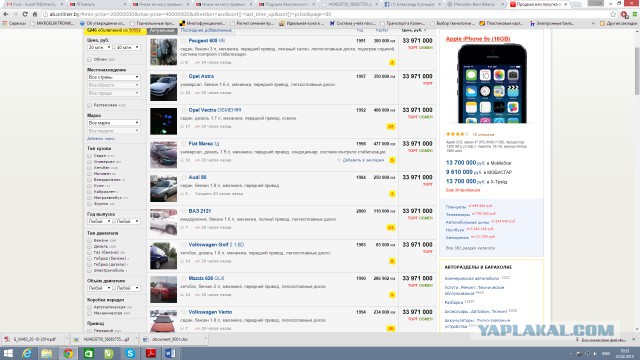Enable the Дизель engine type filter
Viewport: 640px width, 360px height.
[x=89, y=247]
